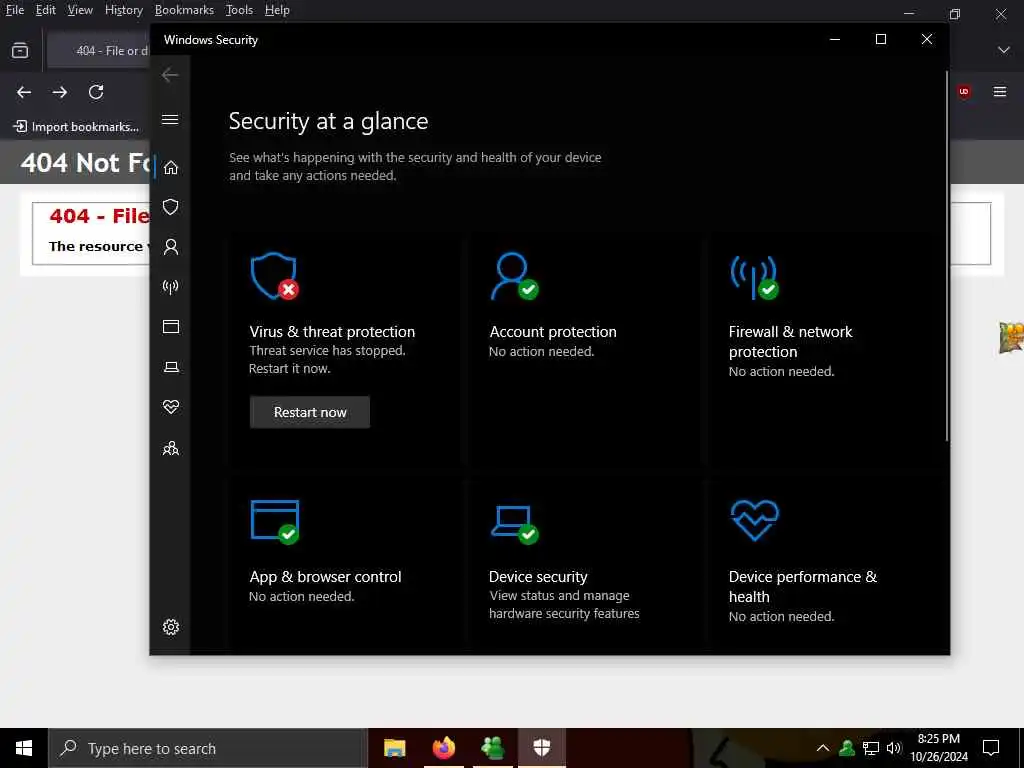Open the red extension icon in Firefox toolbar
The width and height of the screenshot is (1024, 768).
(964, 91)
